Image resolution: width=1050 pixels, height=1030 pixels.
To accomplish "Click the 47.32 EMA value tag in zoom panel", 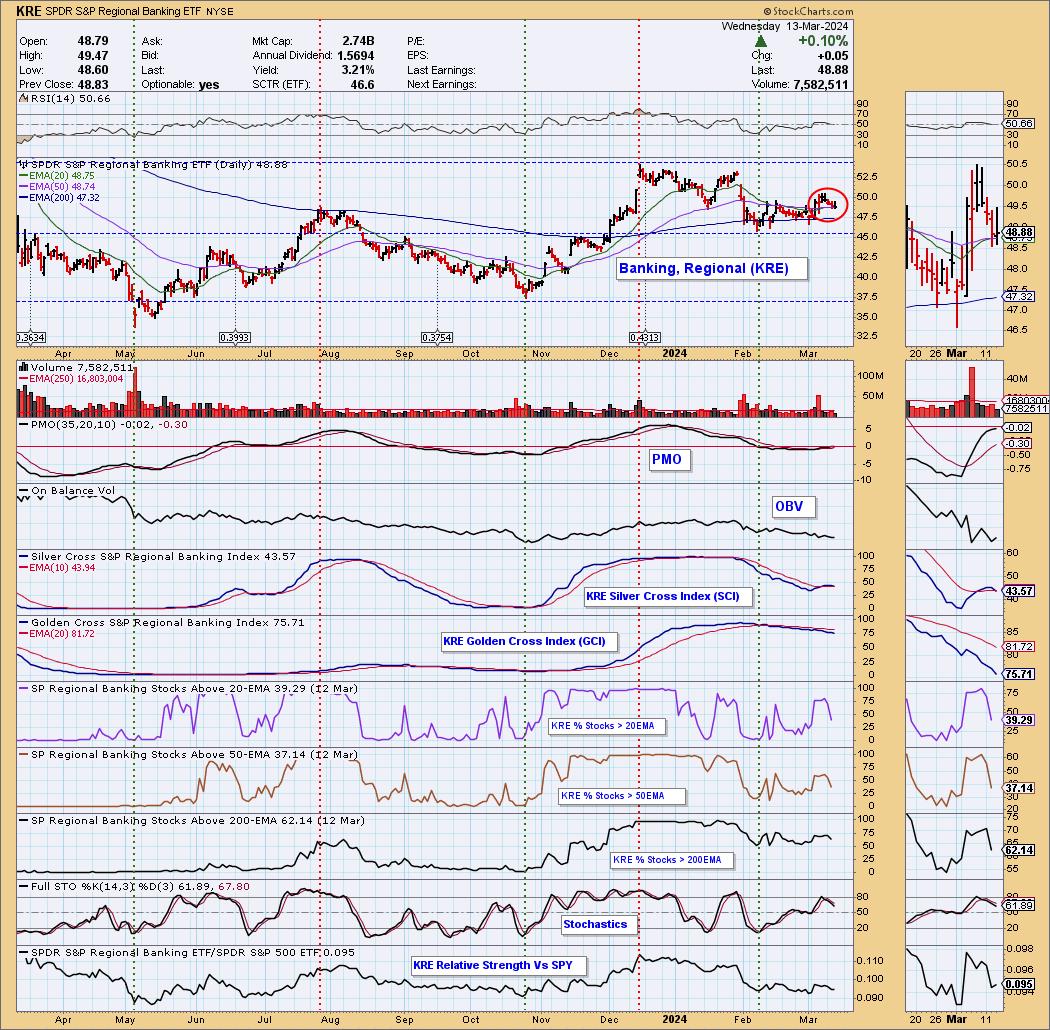I will 1019,296.
